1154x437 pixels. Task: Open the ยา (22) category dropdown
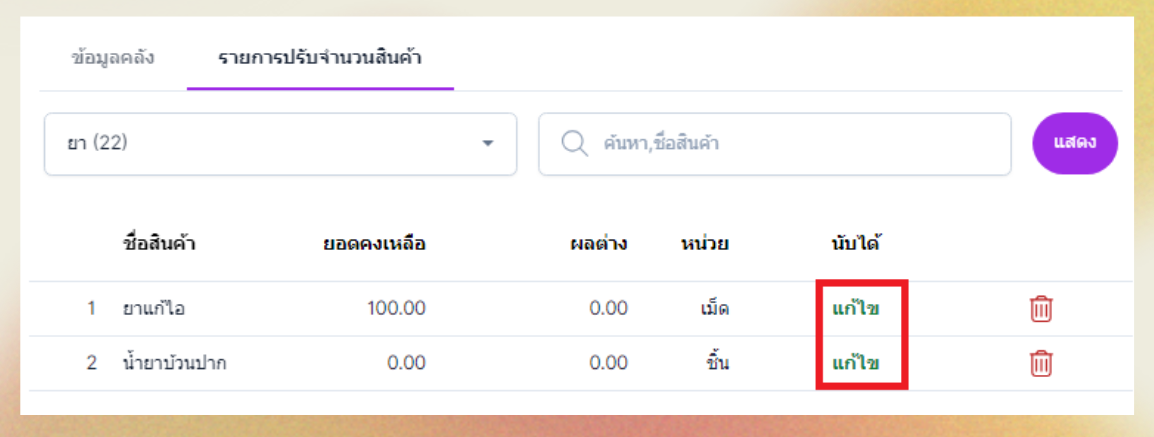(280, 144)
